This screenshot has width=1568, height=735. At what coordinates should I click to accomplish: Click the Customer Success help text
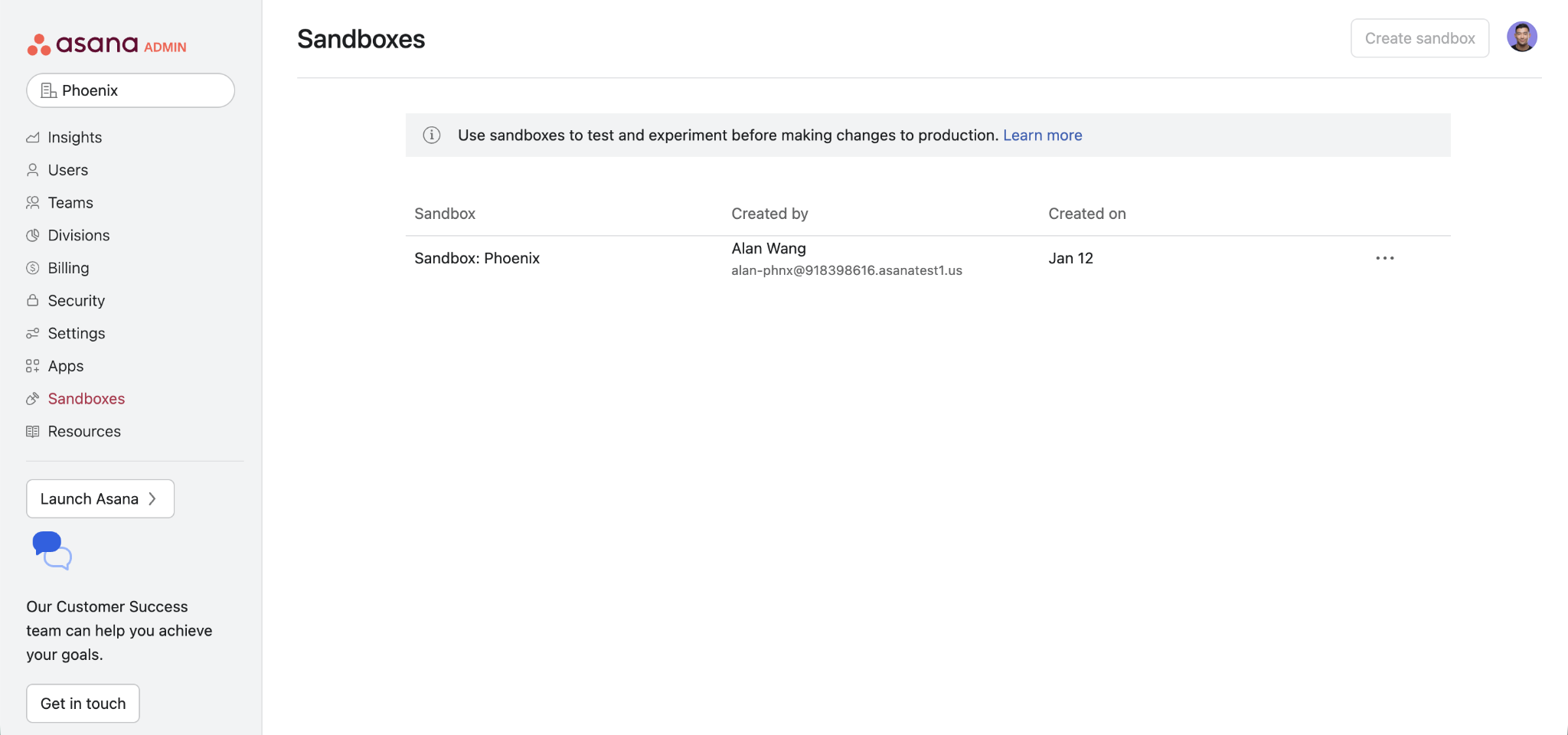click(x=119, y=631)
